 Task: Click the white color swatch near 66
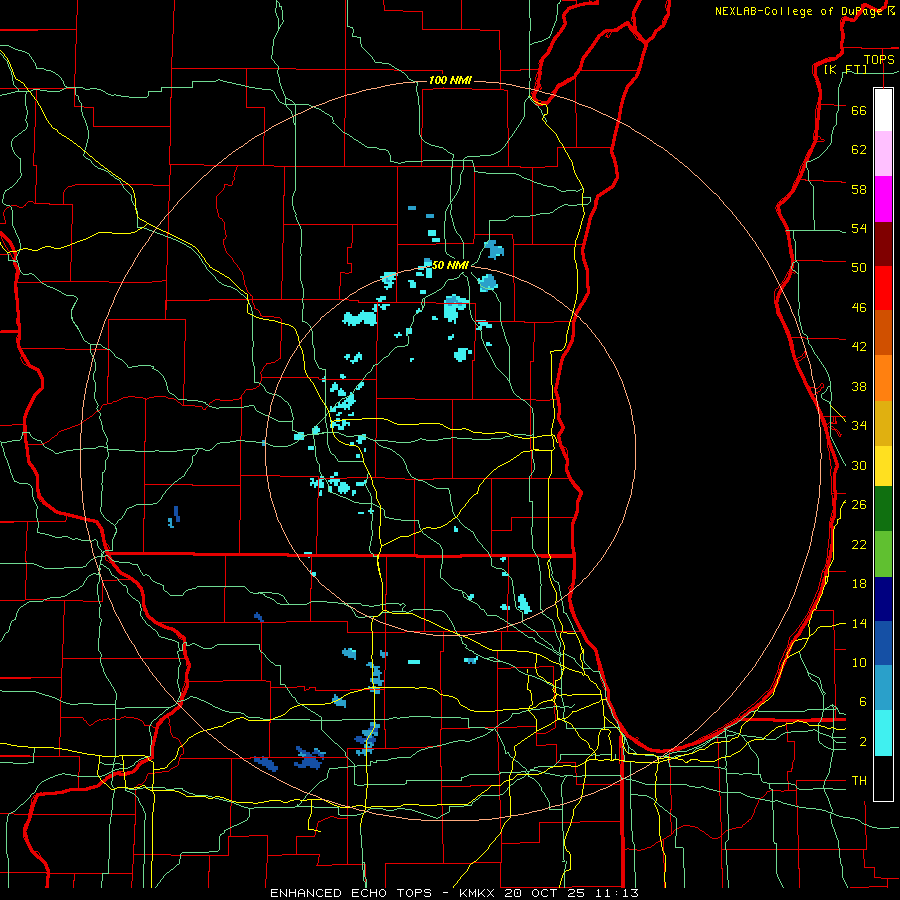coord(883,110)
